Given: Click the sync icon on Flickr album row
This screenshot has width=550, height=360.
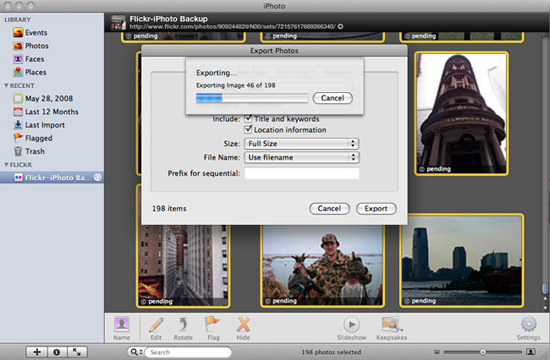Looking at the screenshot, I should coord(98,178).
